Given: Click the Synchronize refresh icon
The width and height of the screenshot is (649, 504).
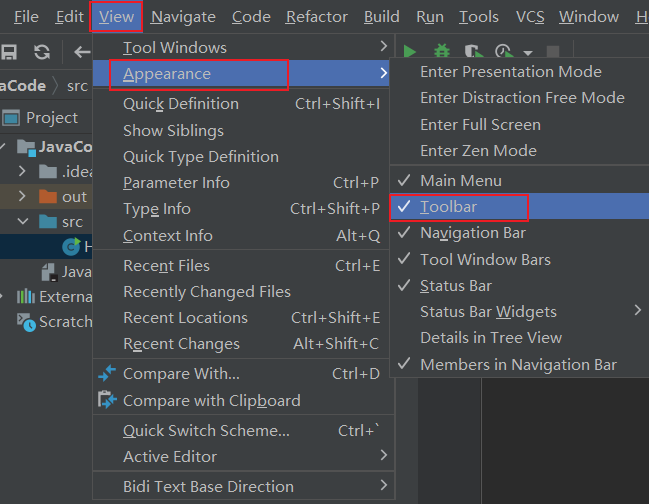Looking at the screenshot, I should pos(42,52).
